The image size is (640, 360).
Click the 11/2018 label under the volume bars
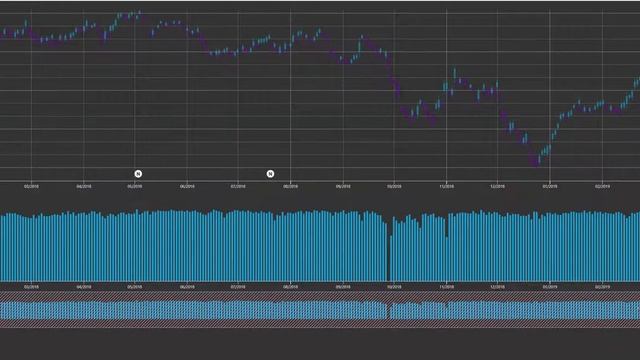tap(447, 287)
